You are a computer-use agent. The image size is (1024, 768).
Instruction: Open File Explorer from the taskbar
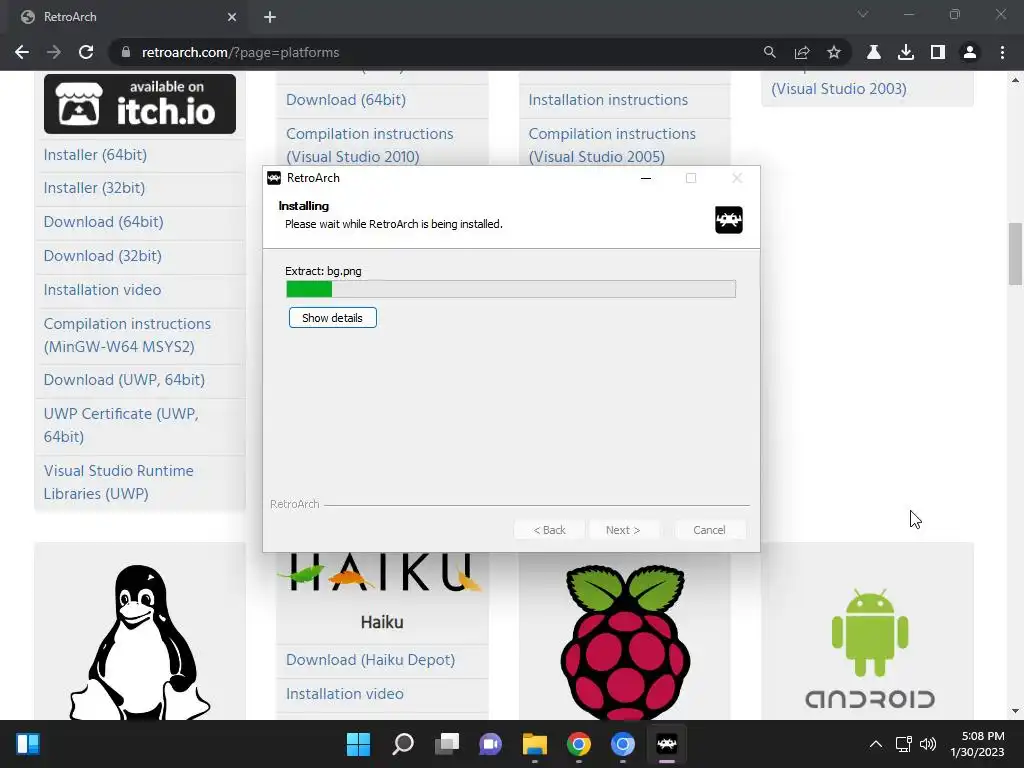pyautogui.click(x=534, y=744)
